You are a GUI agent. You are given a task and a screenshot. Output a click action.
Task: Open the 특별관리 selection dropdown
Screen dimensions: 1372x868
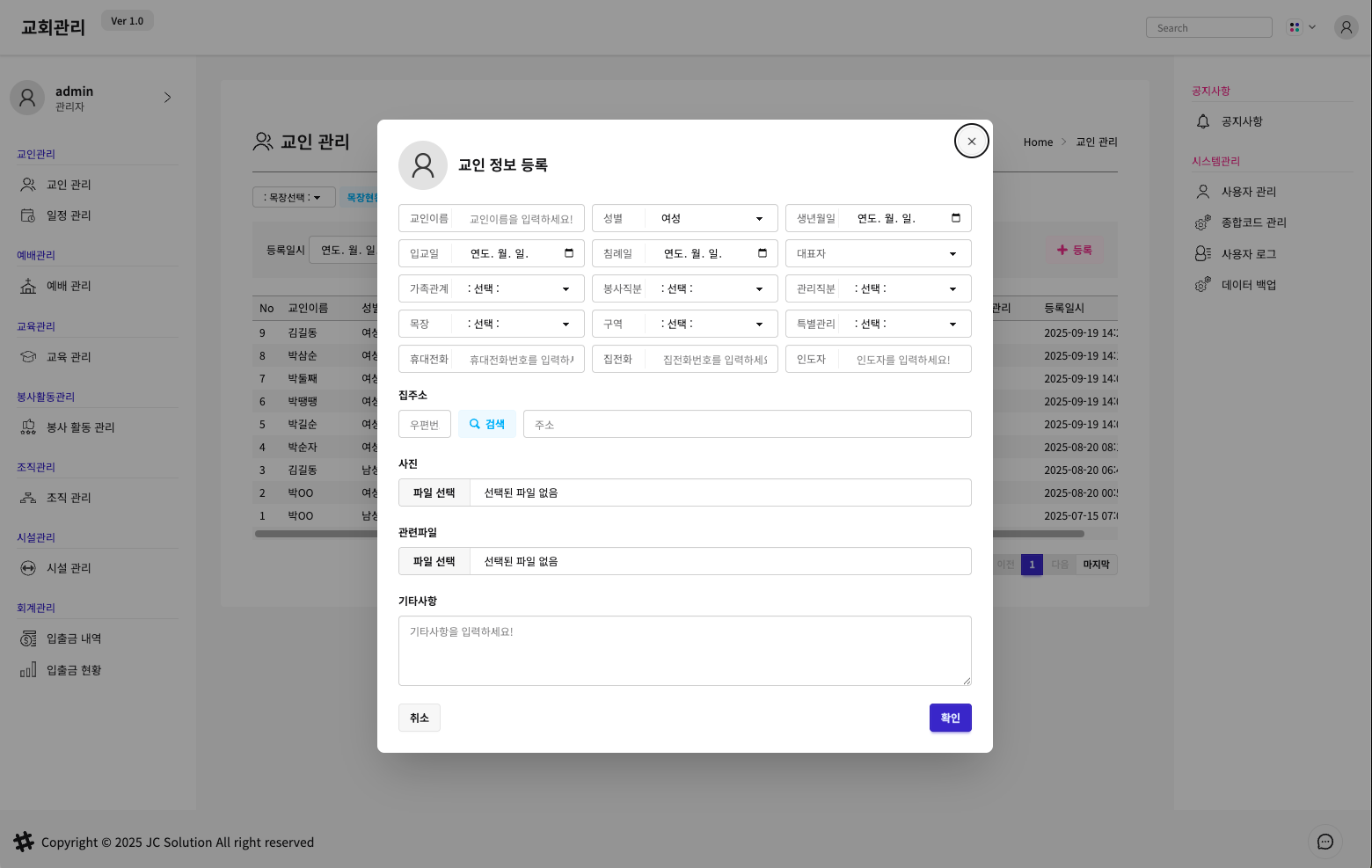click(x=904, y=324)
